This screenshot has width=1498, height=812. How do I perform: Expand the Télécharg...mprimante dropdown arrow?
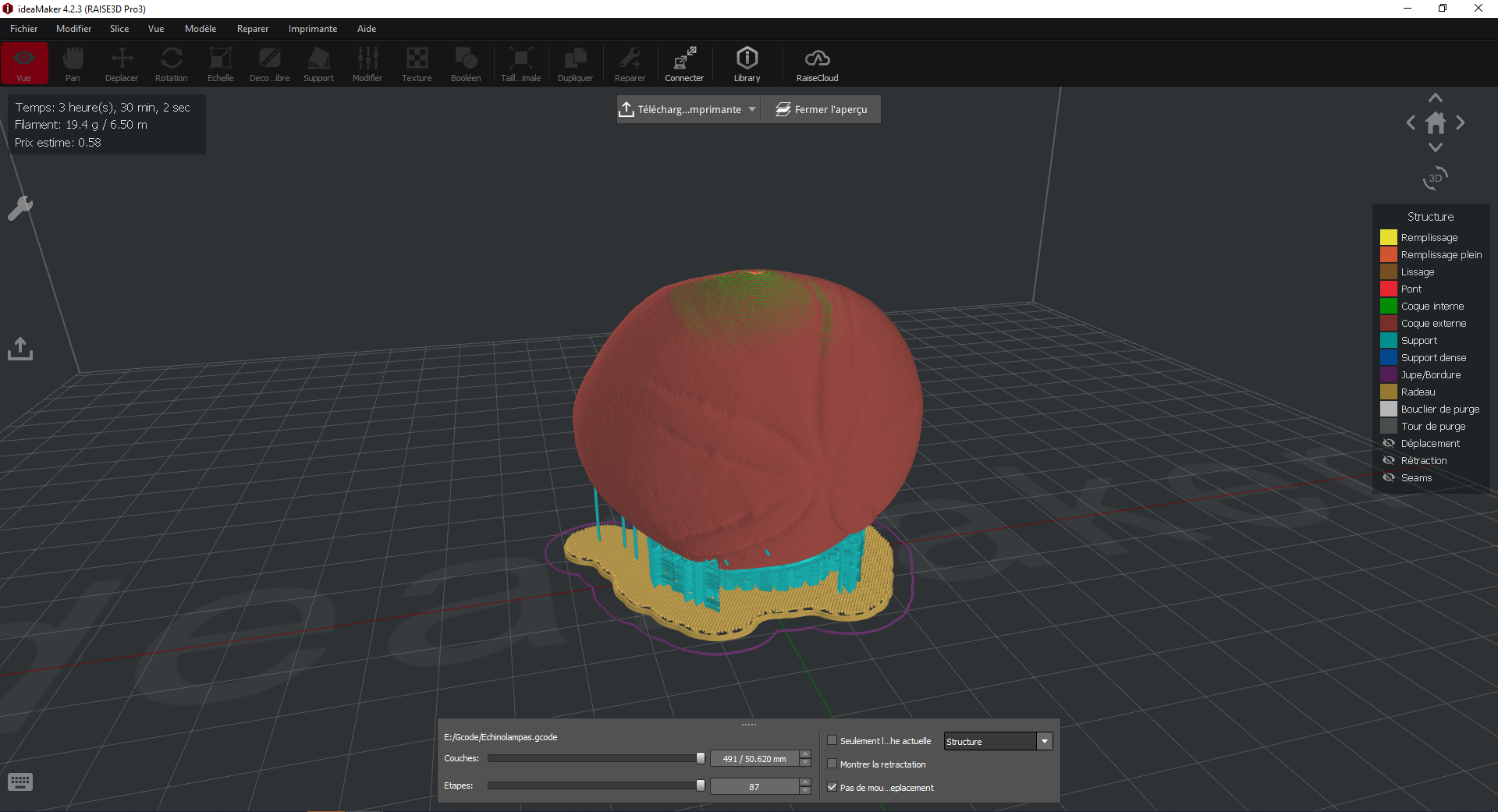pos(752,109)
